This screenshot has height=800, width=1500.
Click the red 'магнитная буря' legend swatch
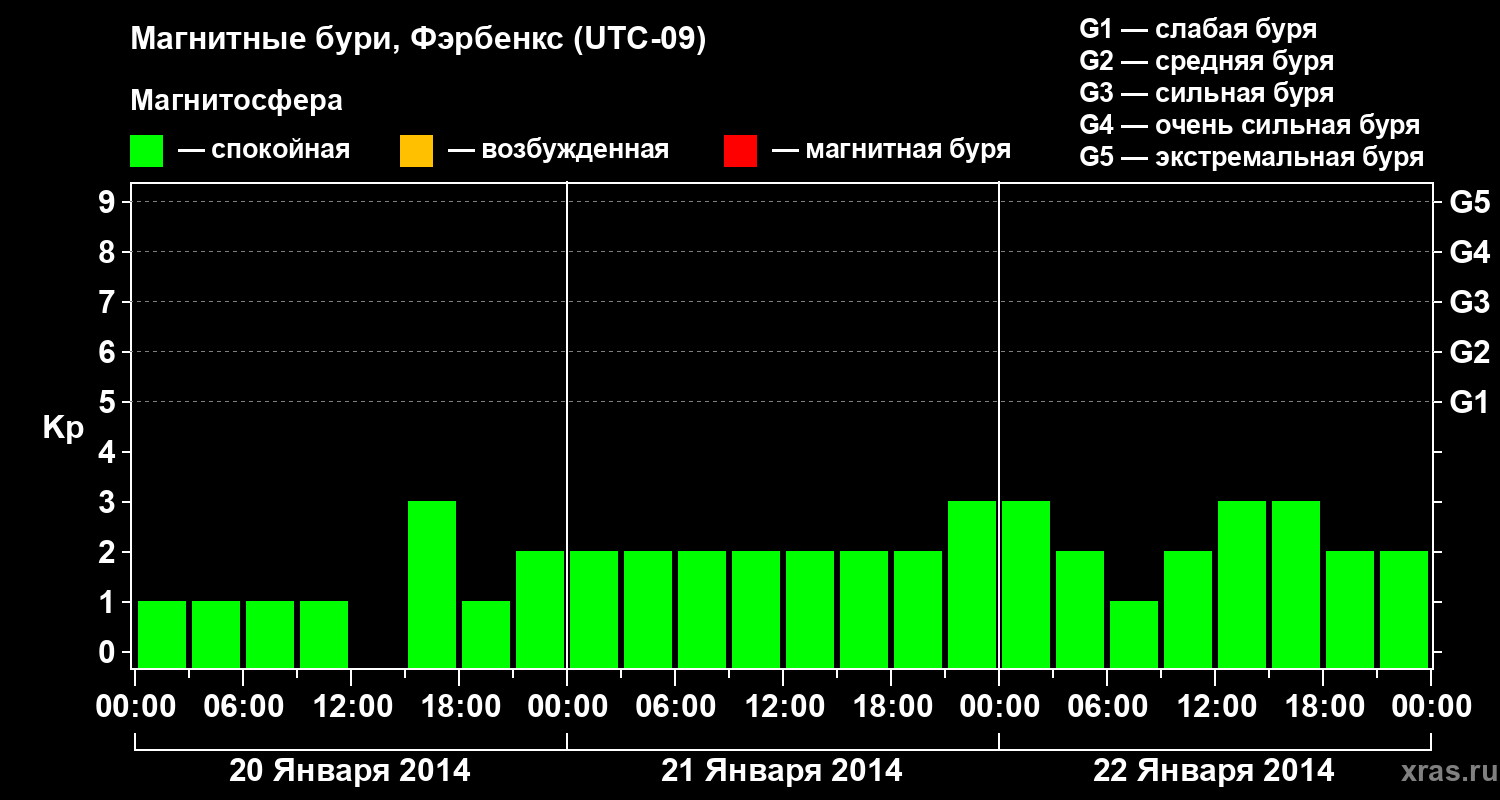[x=740, y=151]
